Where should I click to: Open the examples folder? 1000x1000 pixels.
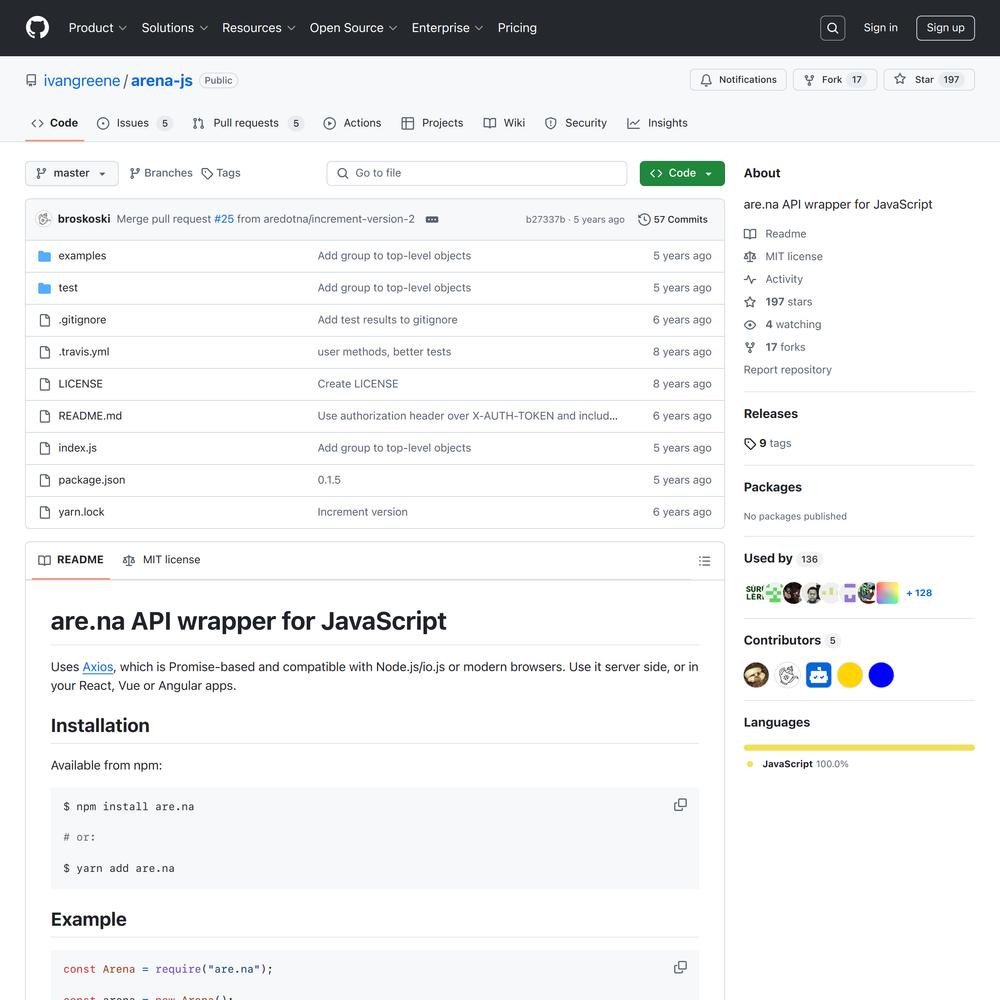82,256
